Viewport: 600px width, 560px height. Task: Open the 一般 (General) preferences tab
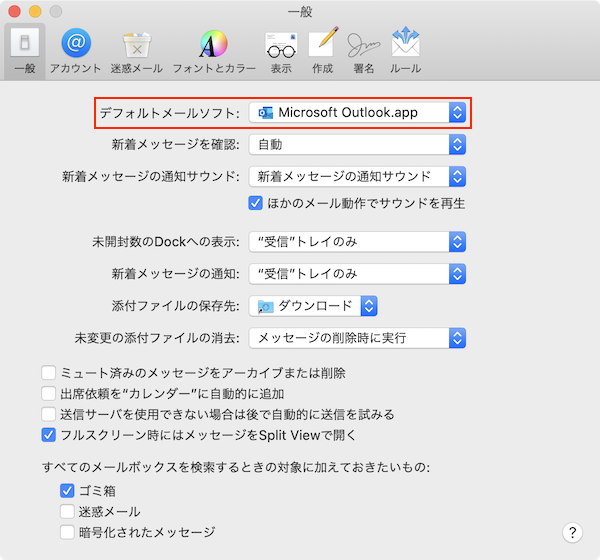pyautogui.click(x=25, y=51)
